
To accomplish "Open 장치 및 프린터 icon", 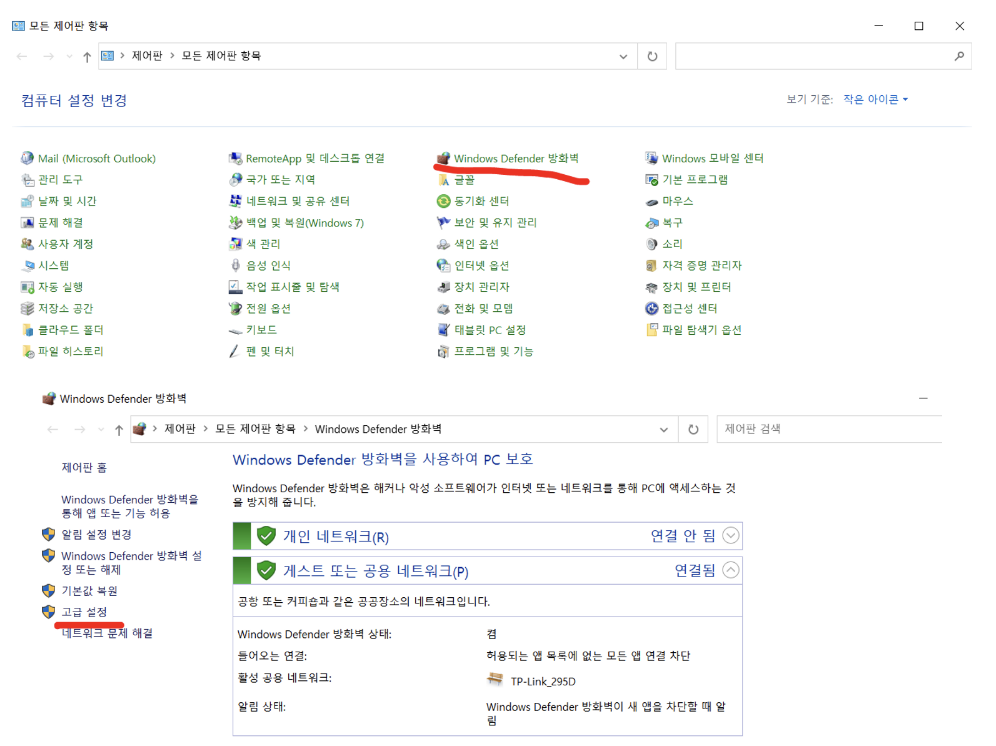I will point(689,287).
